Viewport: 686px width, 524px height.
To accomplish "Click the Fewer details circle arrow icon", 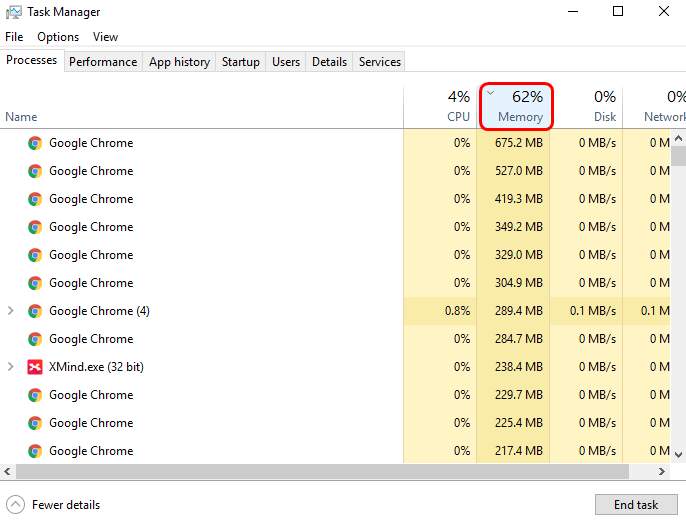I will [15, 505].
